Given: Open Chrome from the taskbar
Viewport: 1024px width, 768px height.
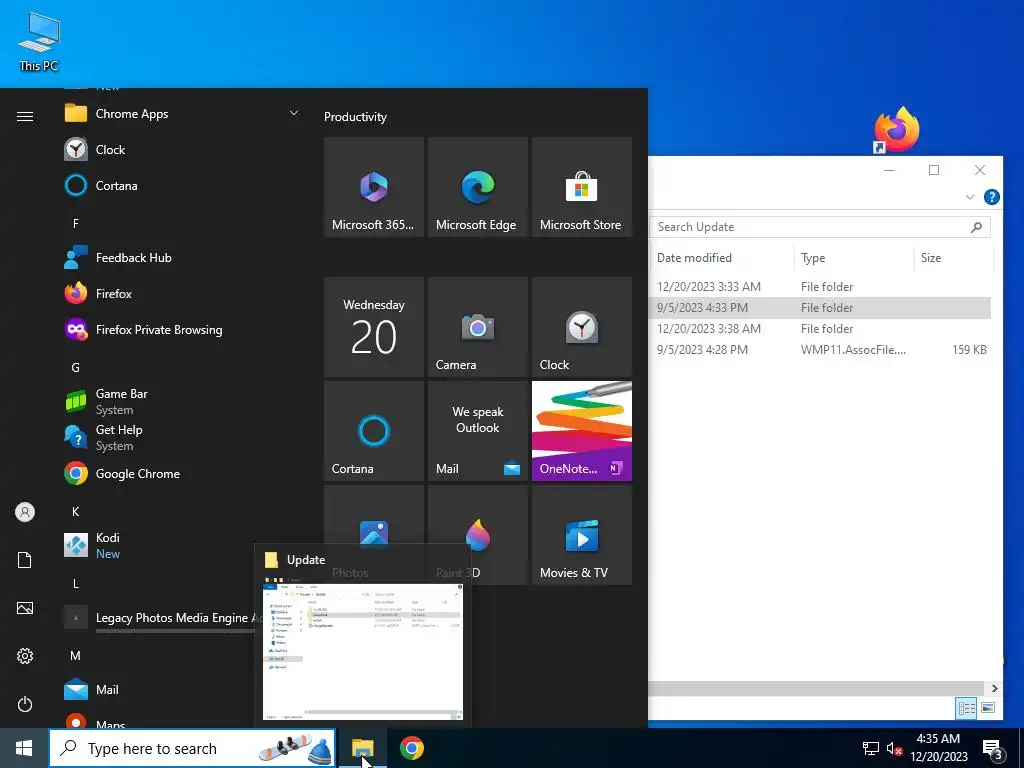Looking at the screenshot, I should 412,748.
